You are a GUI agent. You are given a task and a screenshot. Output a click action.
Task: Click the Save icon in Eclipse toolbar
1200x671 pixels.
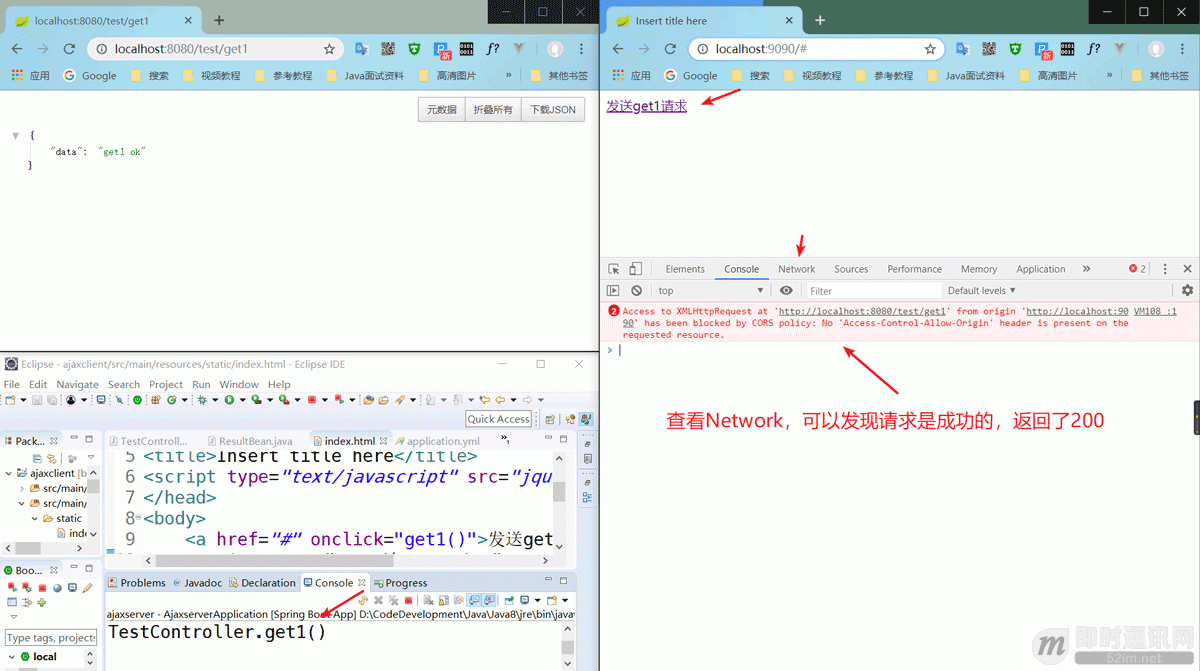pyautogui.click(x=36, y=399)
